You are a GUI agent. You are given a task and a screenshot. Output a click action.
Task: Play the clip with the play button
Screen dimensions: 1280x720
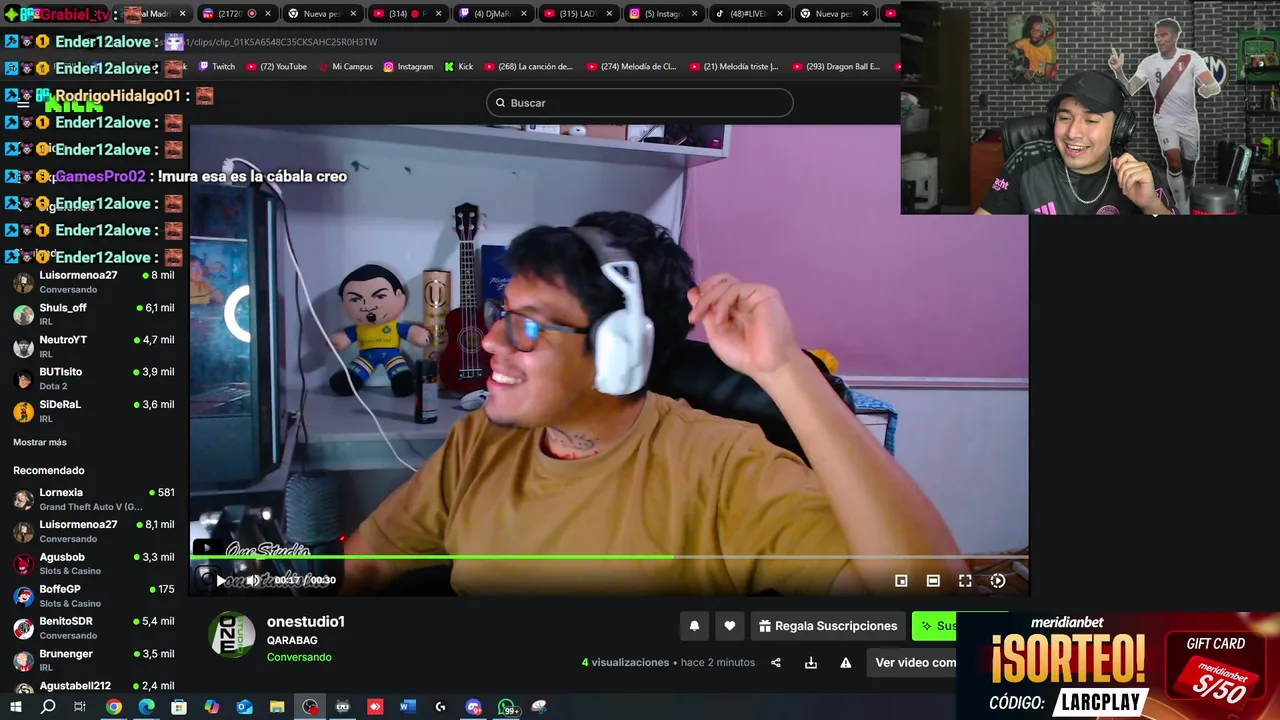tap(221, 580)
